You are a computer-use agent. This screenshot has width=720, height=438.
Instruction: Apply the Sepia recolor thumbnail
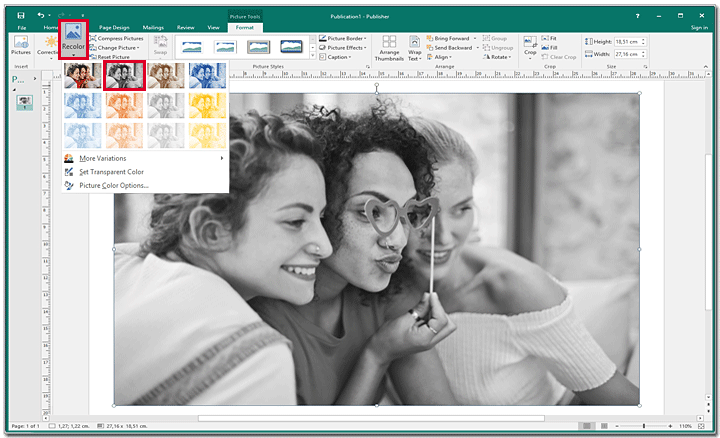pos(166,76)
